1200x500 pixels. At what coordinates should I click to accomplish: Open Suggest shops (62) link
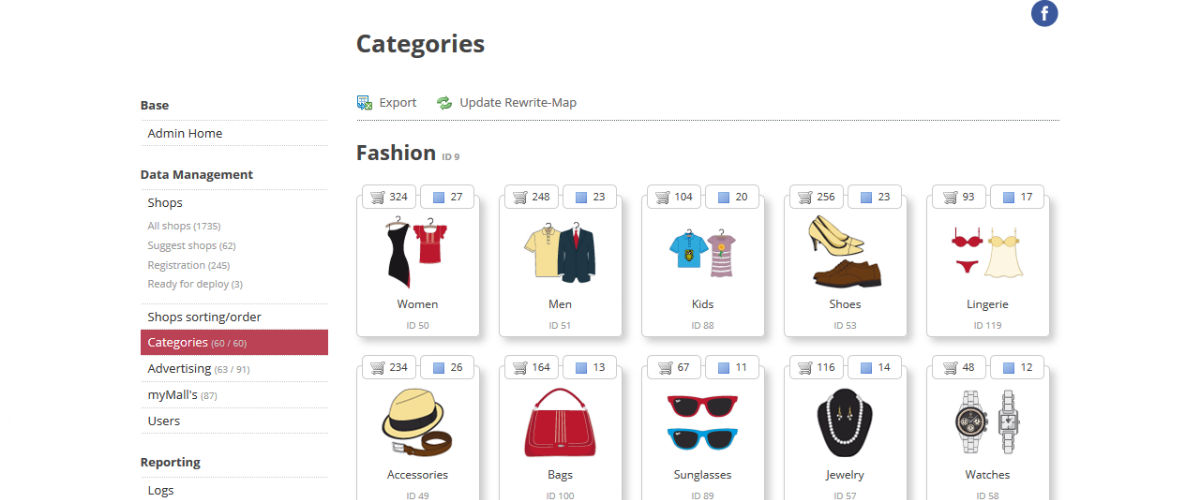click(191, 246)
